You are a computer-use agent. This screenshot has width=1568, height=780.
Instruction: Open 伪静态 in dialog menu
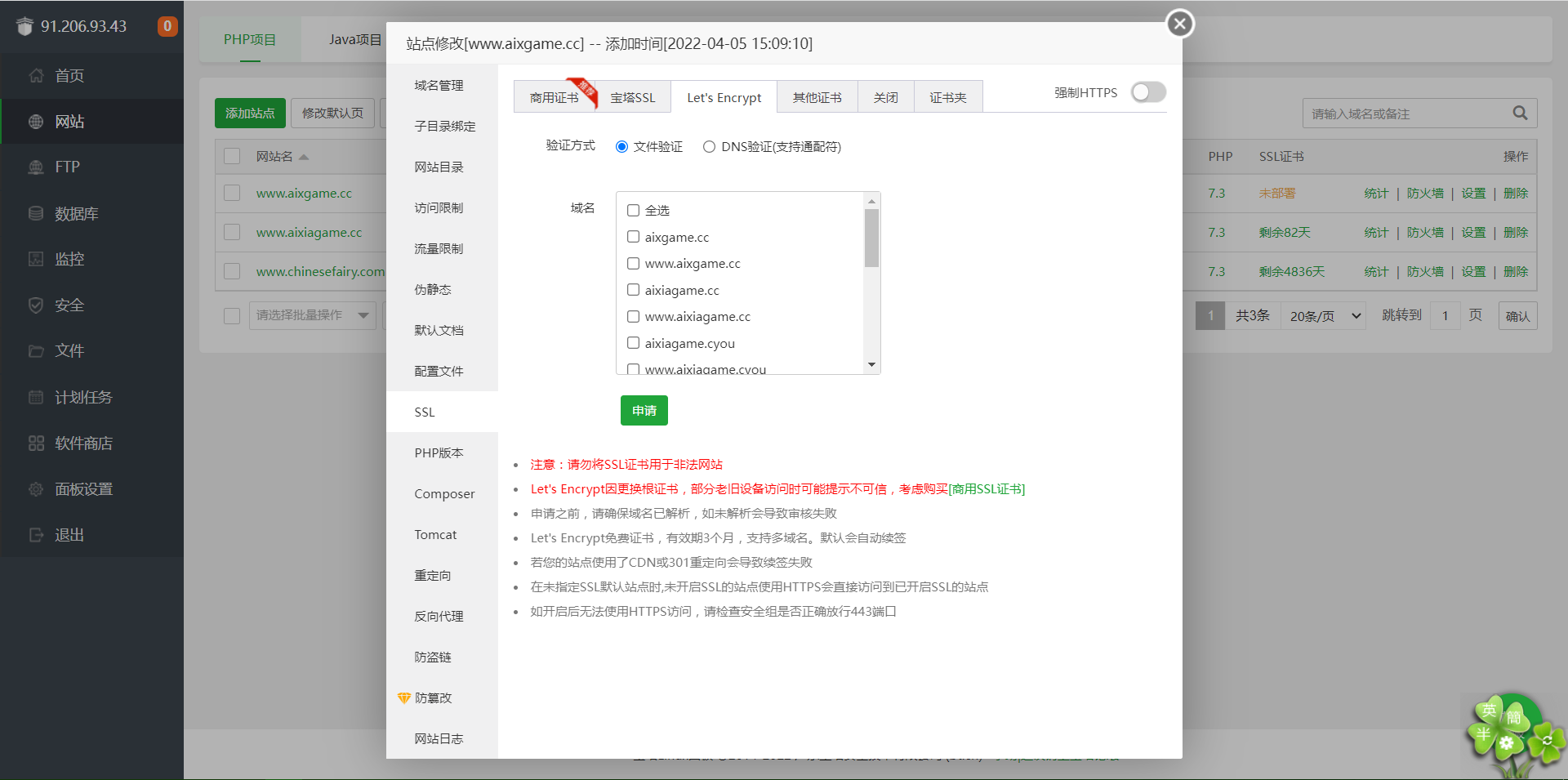442,289
